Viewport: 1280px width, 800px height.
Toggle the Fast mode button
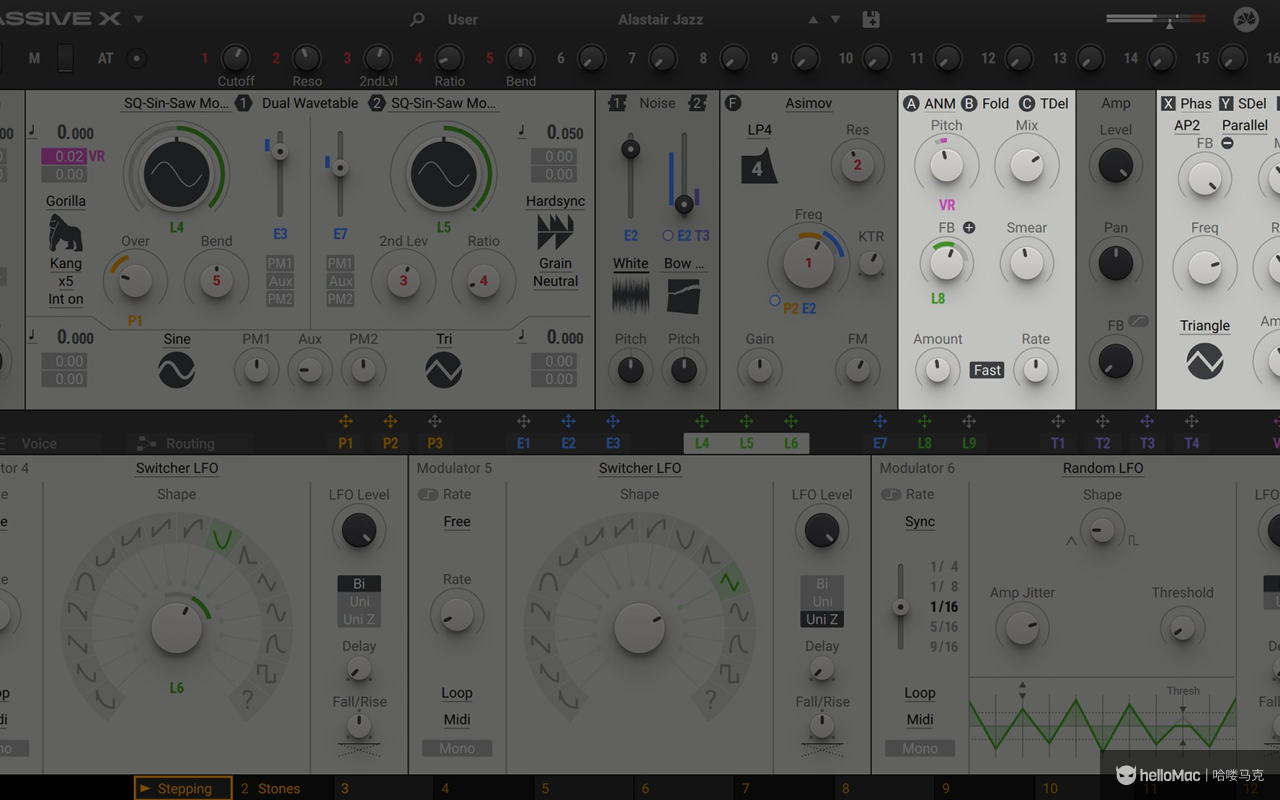coord(987,370)
